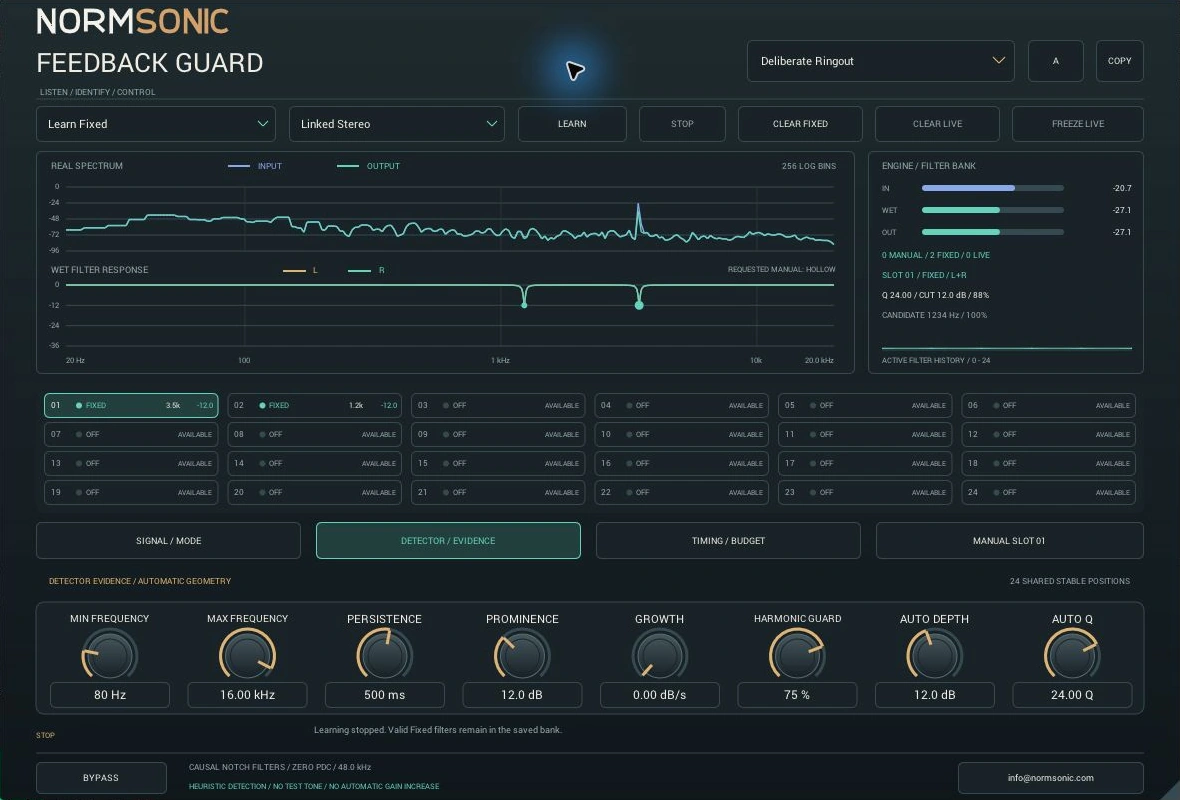Click the 3.5 kHz notch handle
This screenshot has width=1180, height=800.
pyautogui.click(x=639, y=305)
